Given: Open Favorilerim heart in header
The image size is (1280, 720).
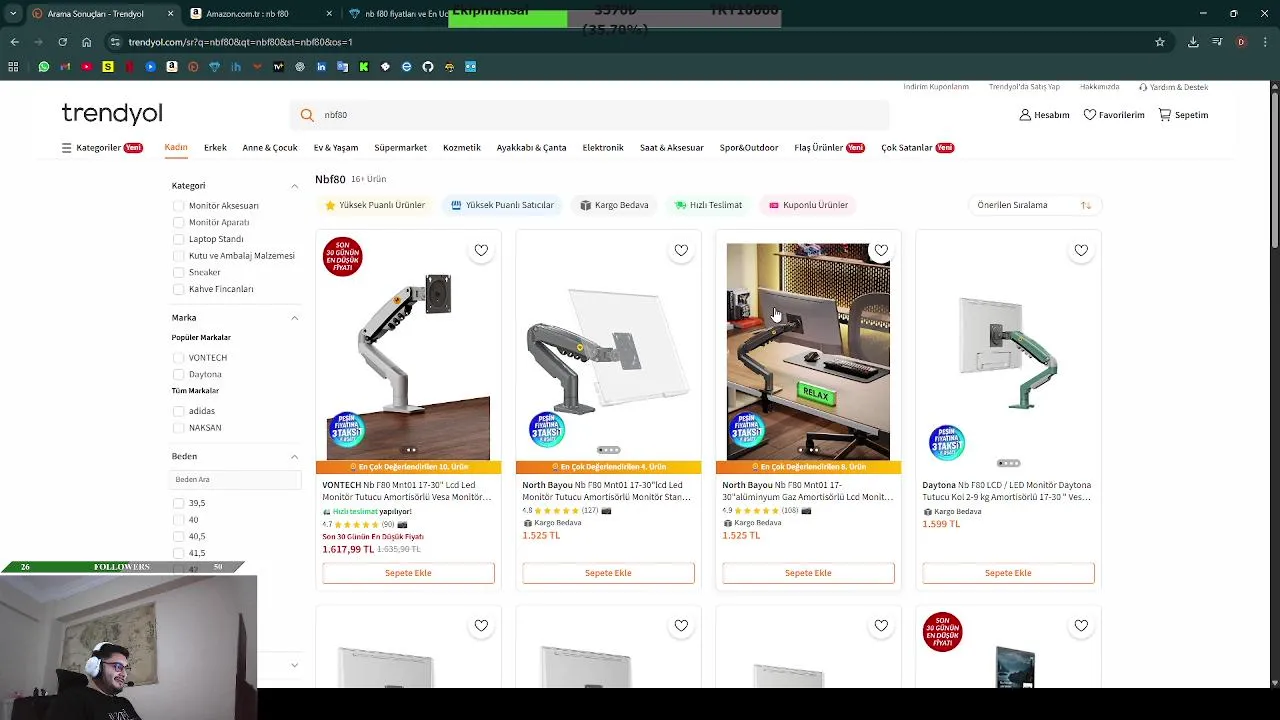Looking at the screenshot, I should 1090,115.
